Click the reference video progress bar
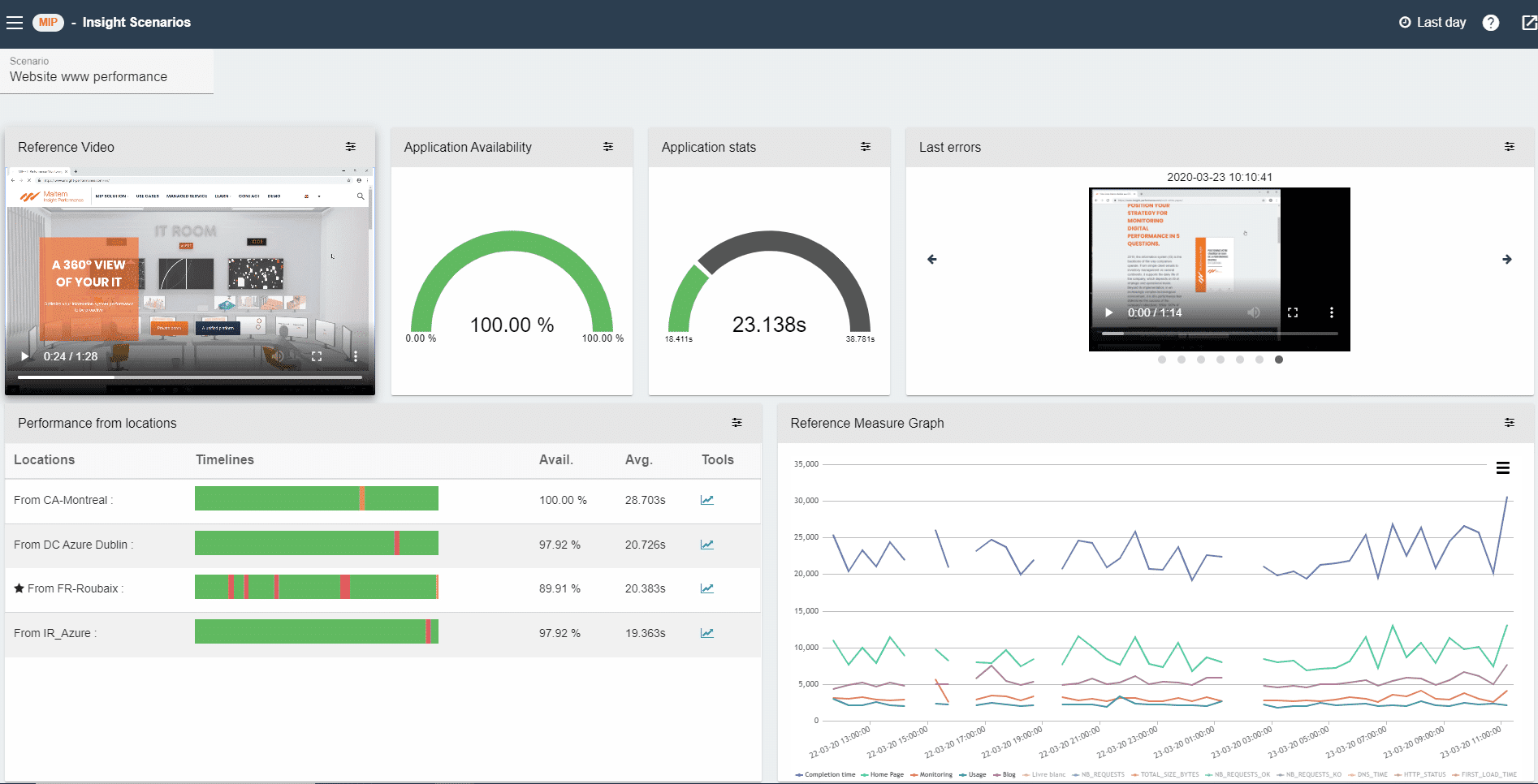Screen dimensions: 1538x784 (x=190, y=377)
